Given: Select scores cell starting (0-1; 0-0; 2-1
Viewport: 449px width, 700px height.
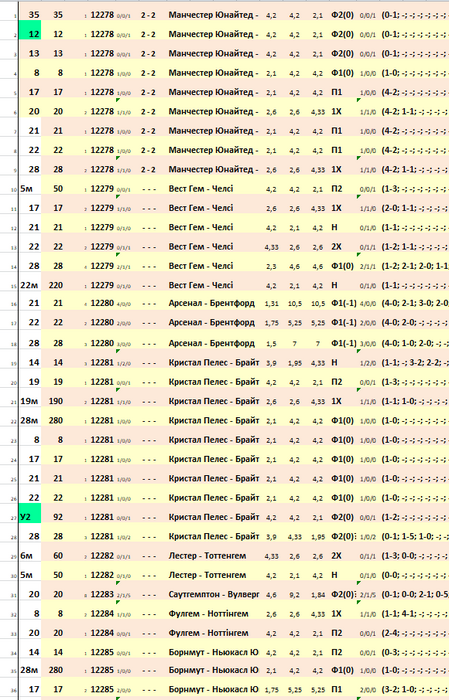Looking at the screenshot, I should (x=415, y=594).
